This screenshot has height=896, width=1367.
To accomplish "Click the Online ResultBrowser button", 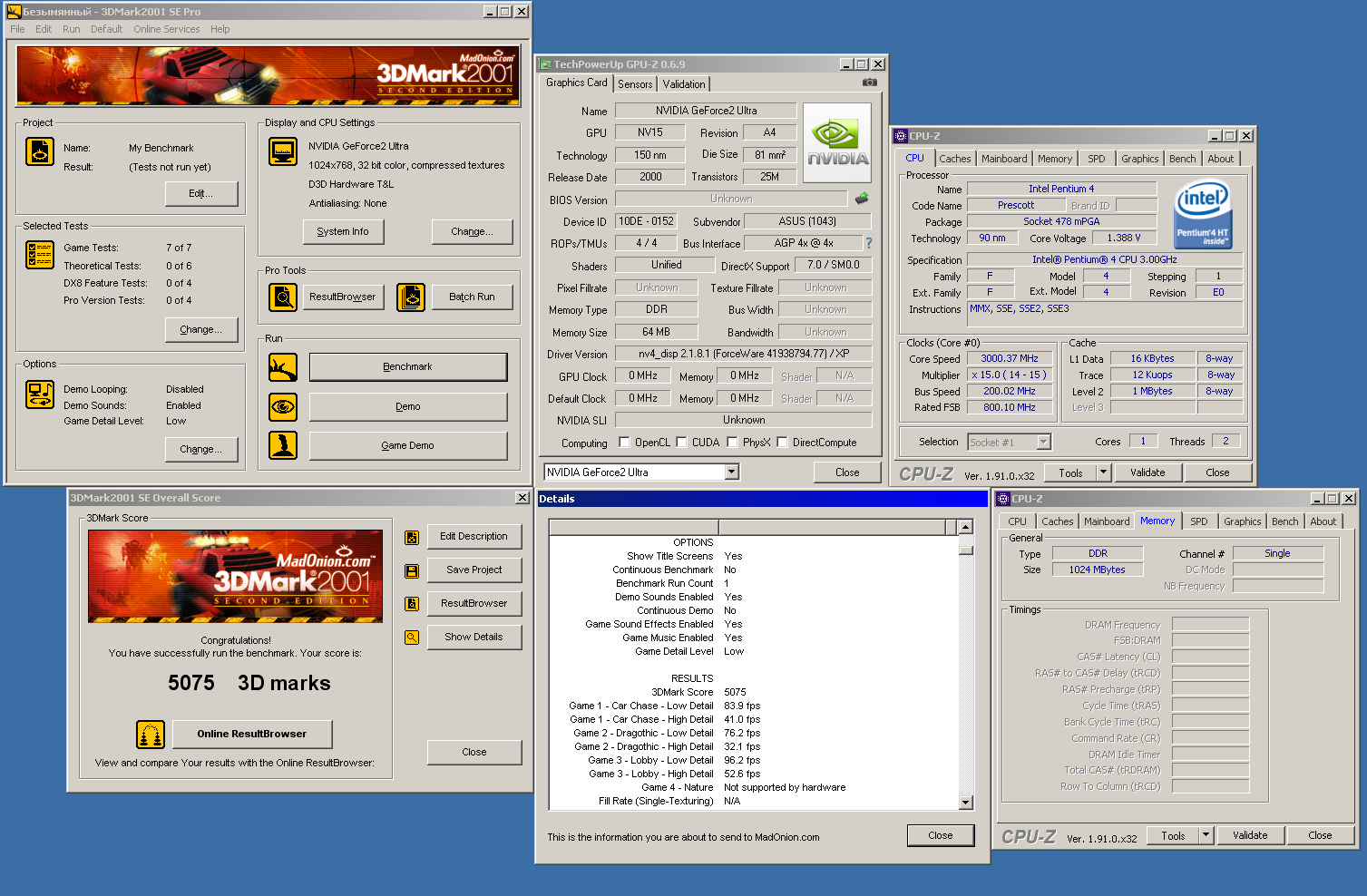I will (x=252, y=734).
